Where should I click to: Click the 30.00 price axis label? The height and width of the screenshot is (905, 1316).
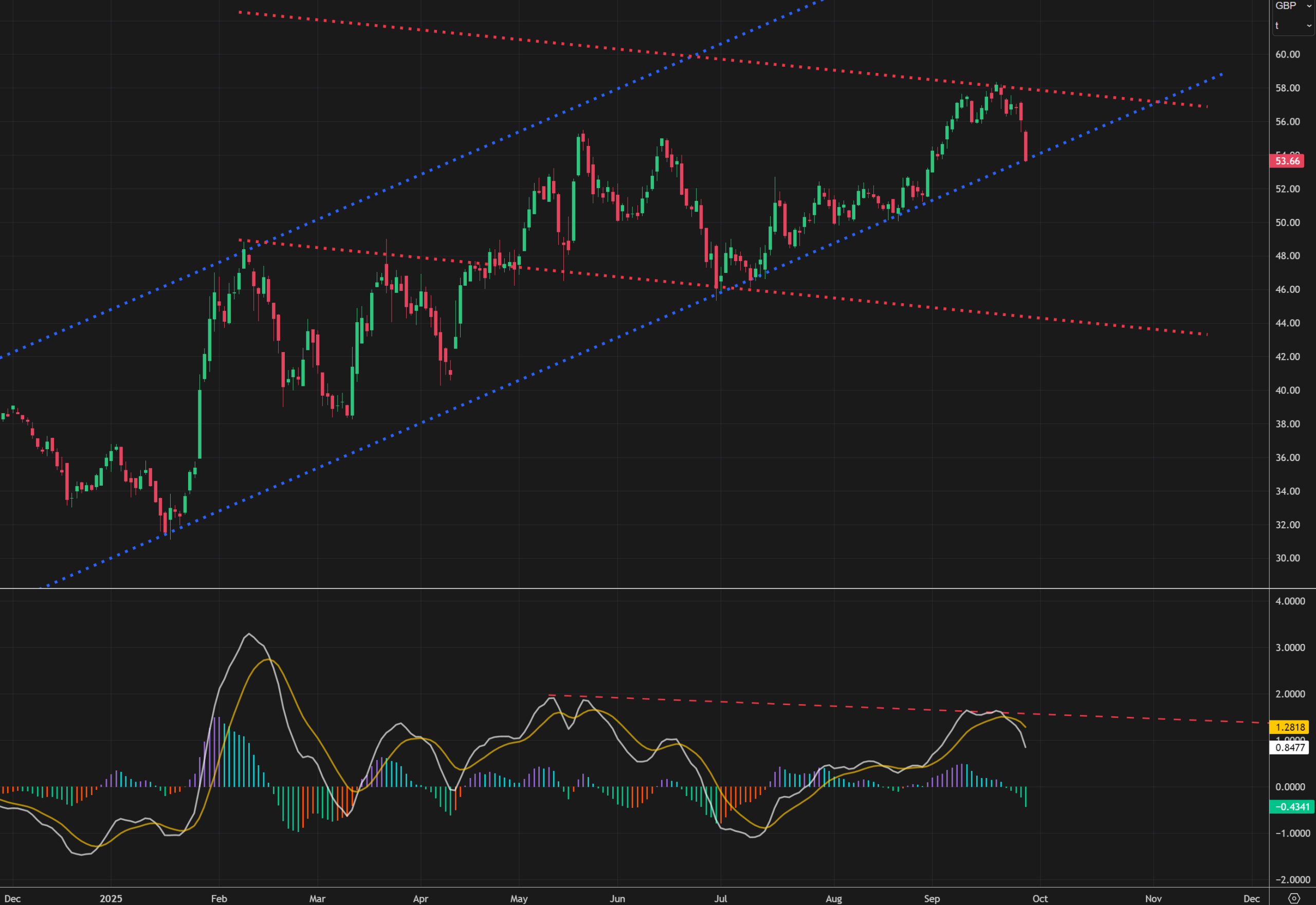pos(1288,558)
